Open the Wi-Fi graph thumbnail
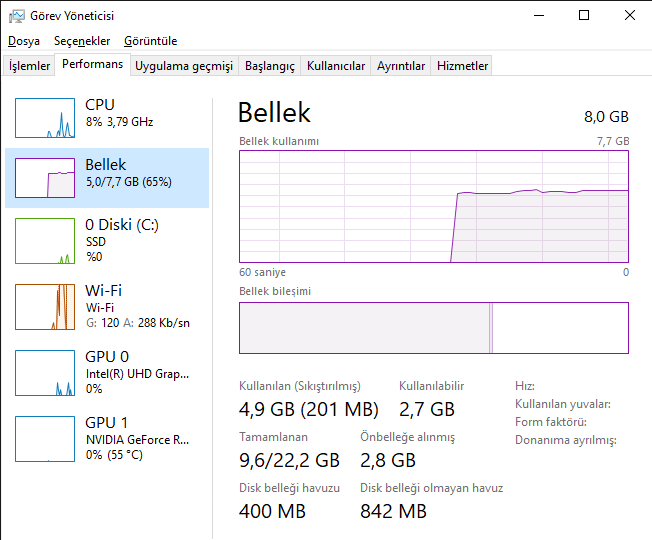Image resolution: width=652 pixels, height=540 pixels. pos(45,307)
